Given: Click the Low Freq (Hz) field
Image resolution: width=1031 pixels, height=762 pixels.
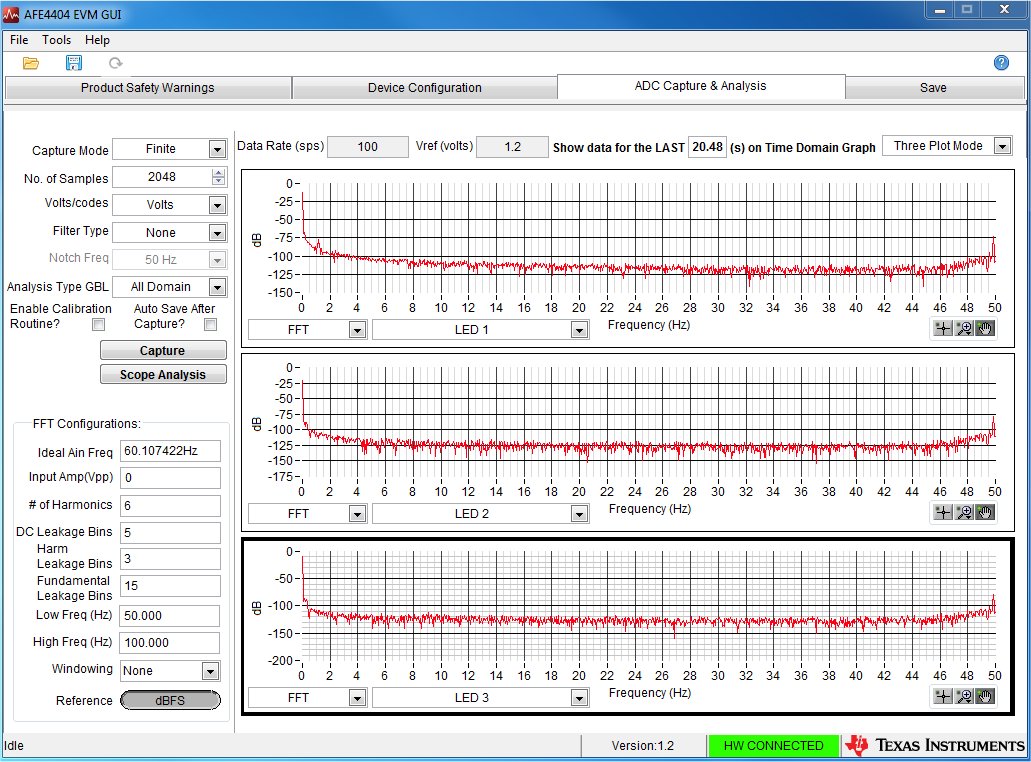Looking at the screenshot, I should coord(170,616).
